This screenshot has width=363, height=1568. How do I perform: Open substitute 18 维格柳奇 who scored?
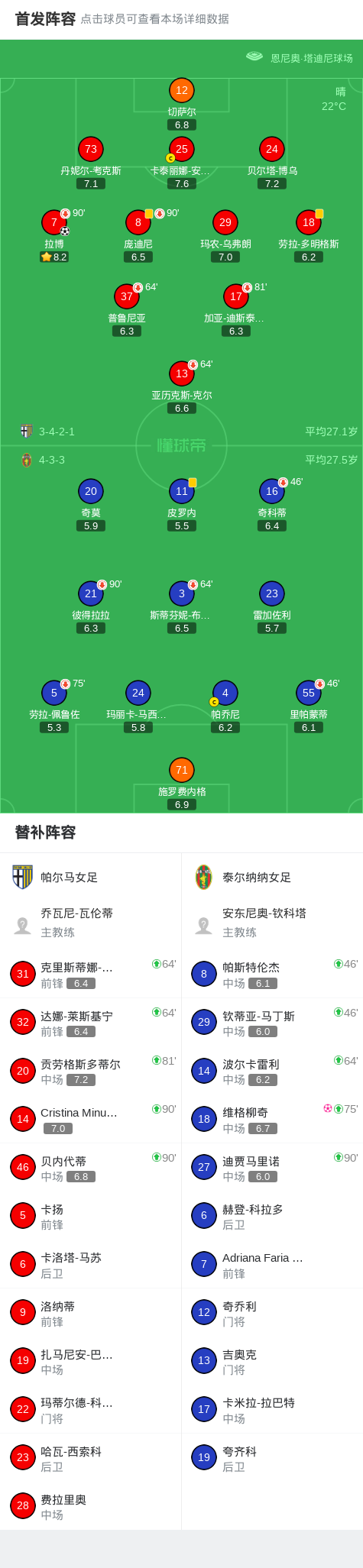coord(272,1119)
